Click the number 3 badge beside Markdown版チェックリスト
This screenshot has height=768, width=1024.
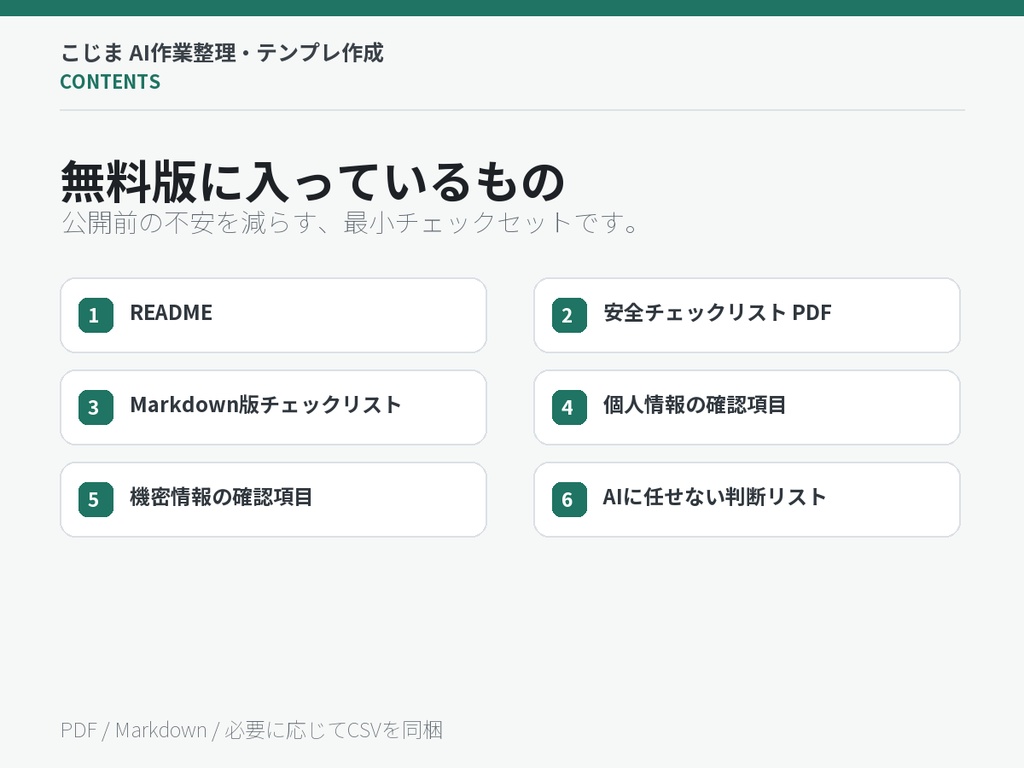click(x=96, y=408)
